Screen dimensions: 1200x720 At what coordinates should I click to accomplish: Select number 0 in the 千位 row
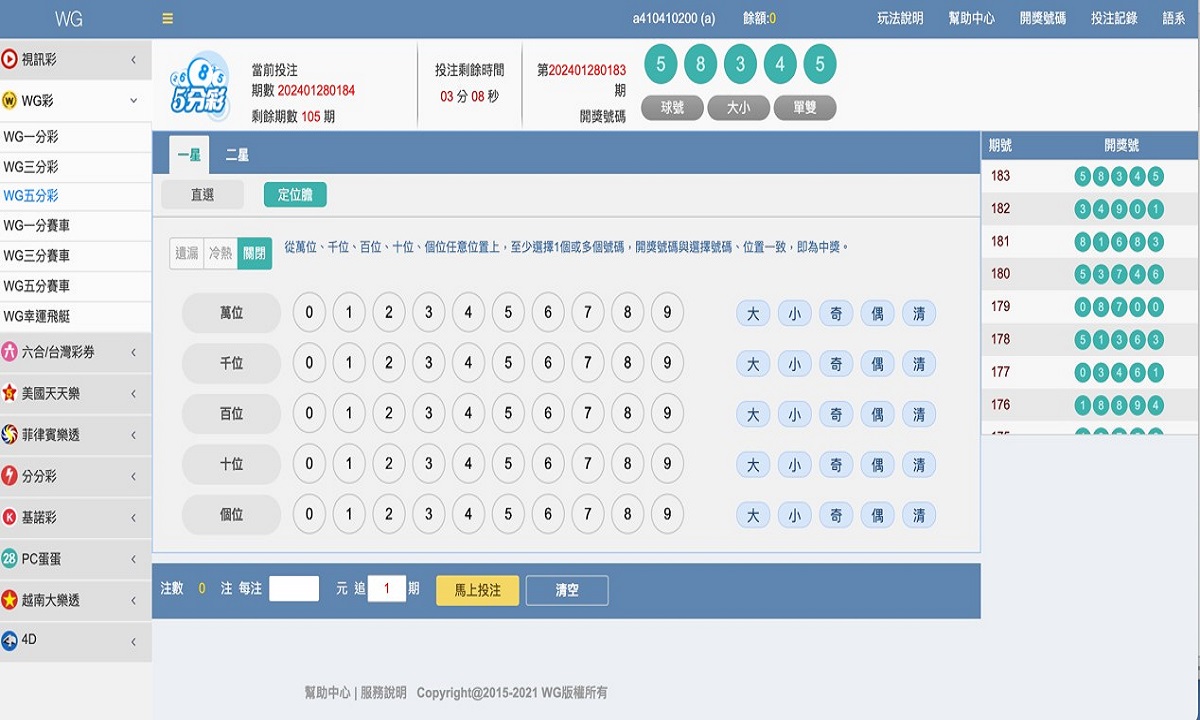tap(309, 363)
